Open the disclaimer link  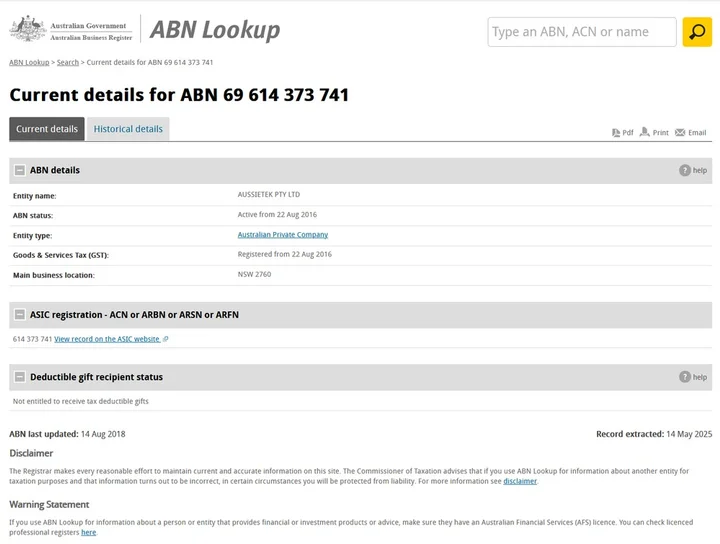click(x=519, y=481)
